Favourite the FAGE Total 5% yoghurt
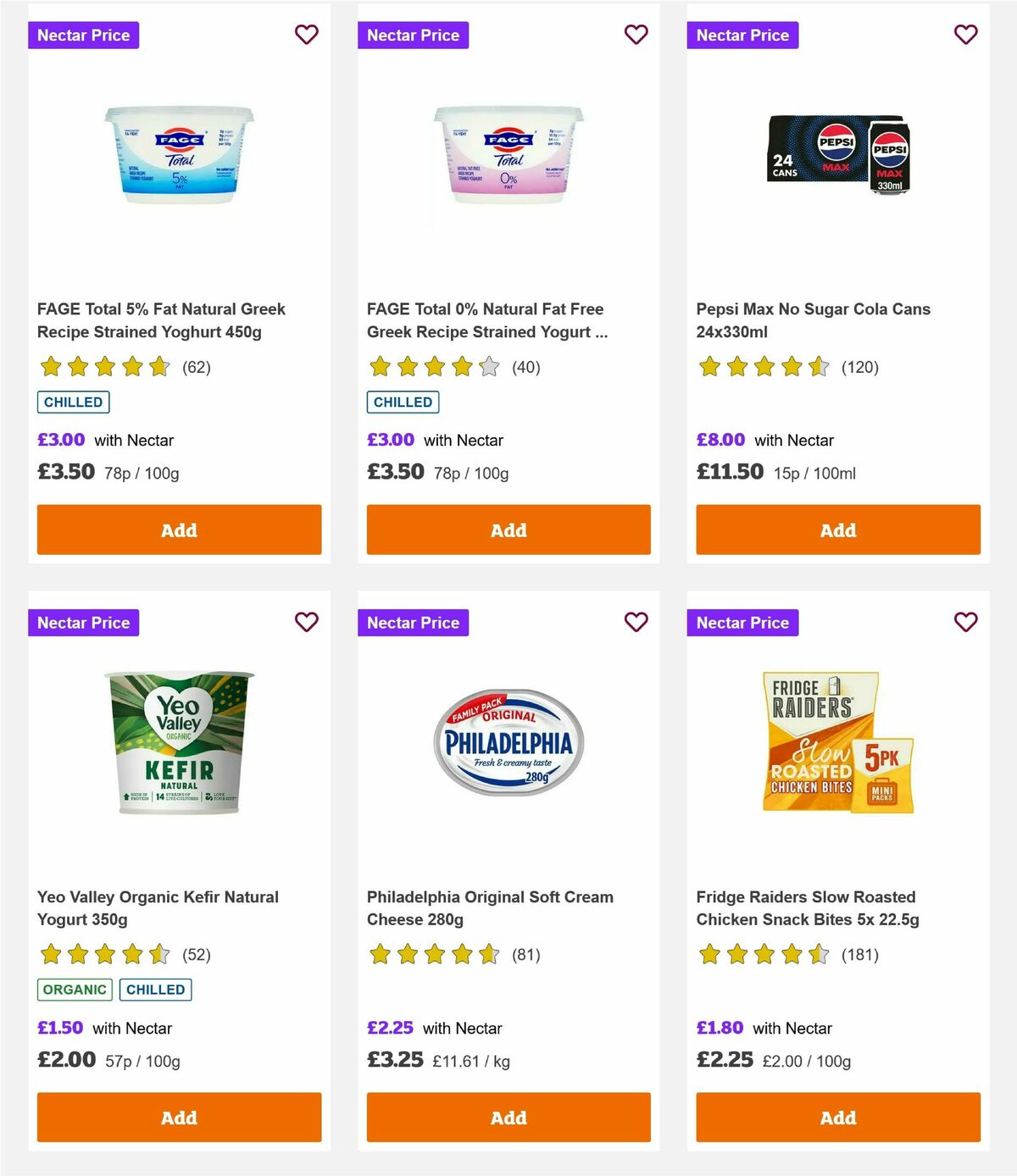The image size is (1017, 1176). (307, 35)
